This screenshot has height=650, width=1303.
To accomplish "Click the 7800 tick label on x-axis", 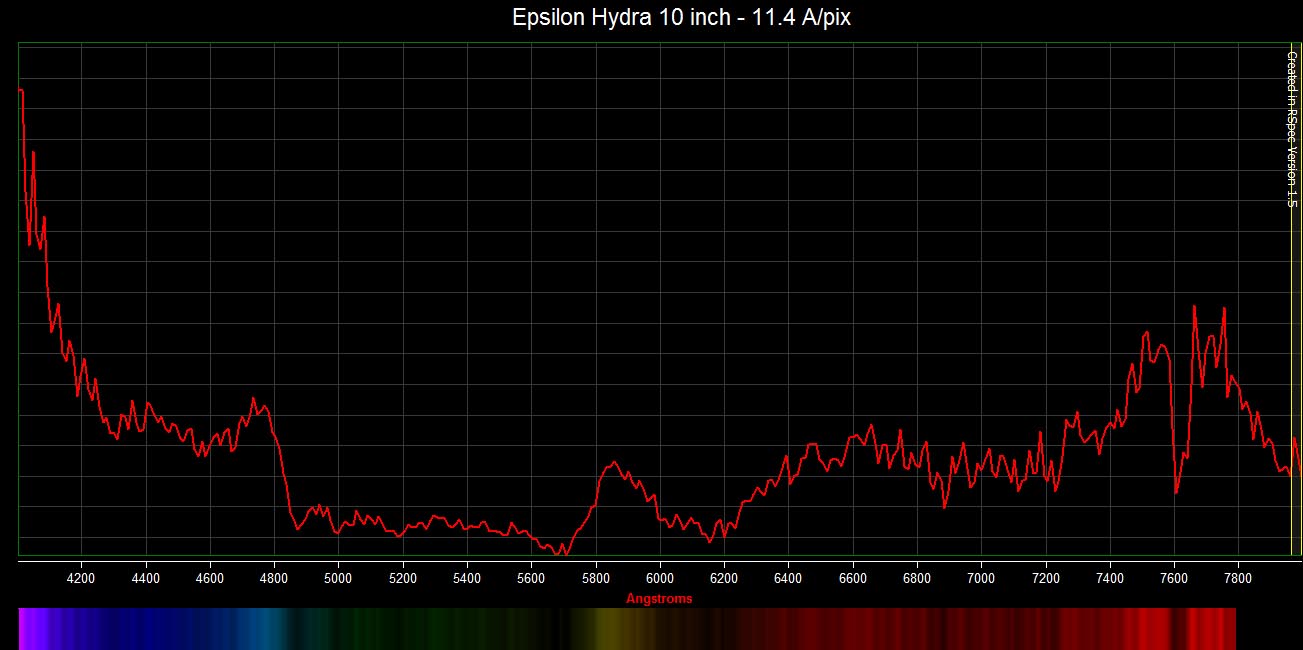I will [1238, 578].
